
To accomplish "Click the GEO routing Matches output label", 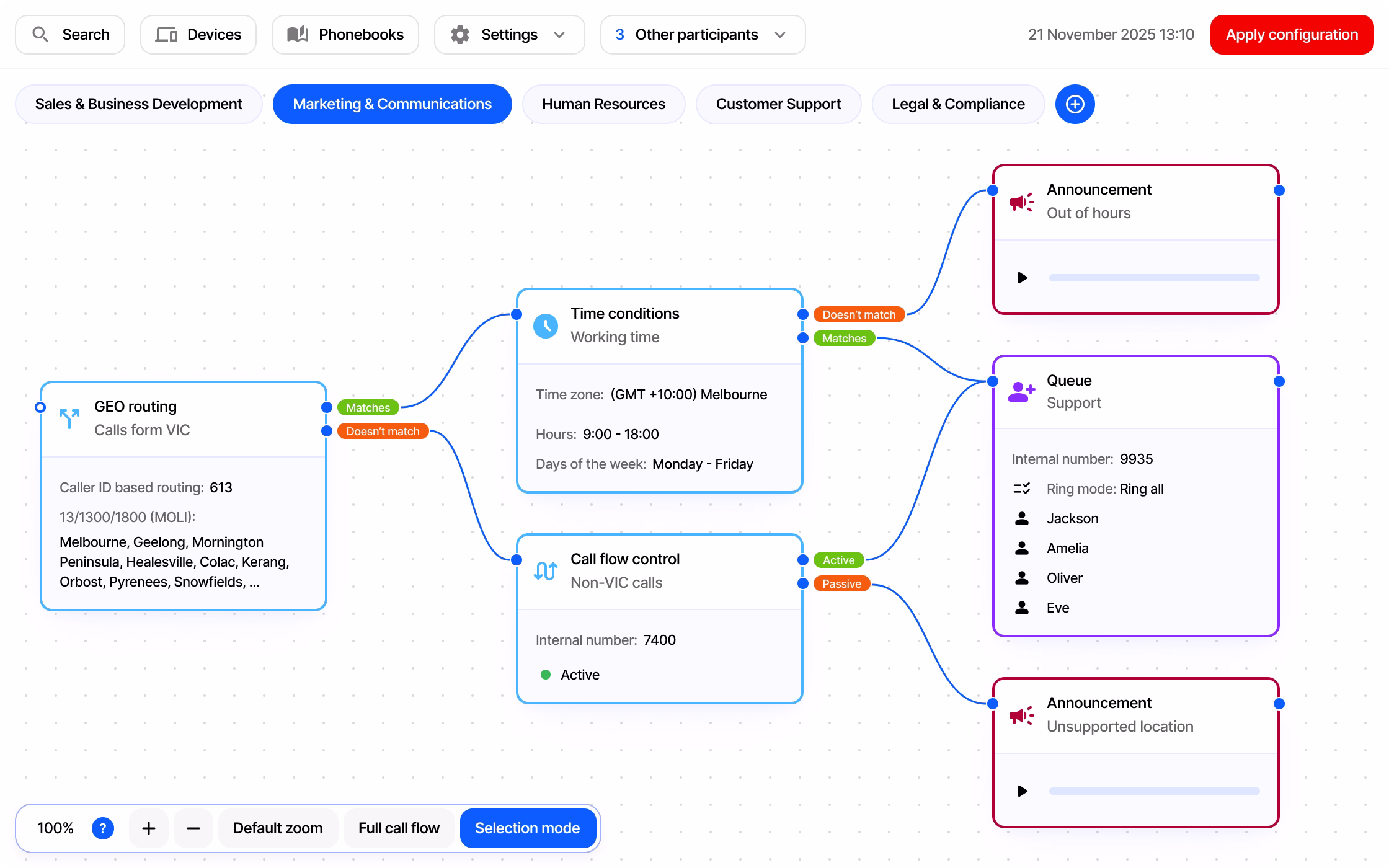I will click(x=368, y=407).
